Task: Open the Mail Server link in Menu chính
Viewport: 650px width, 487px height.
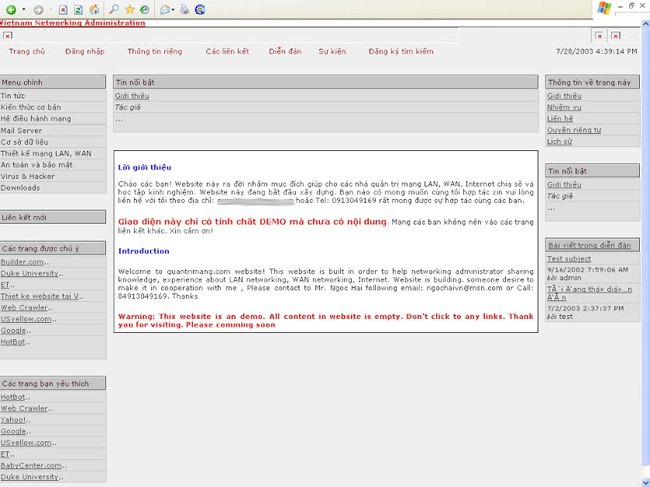Action: coord(21,130)
